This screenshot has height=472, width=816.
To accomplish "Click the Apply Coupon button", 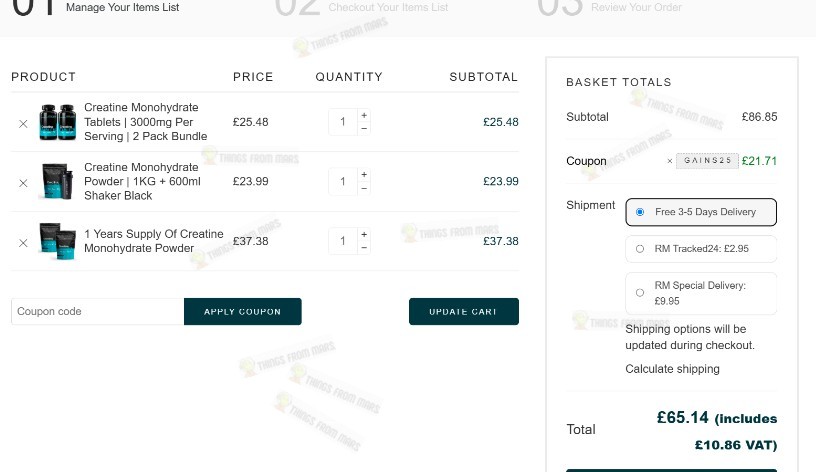I will [x=243, y=311].
